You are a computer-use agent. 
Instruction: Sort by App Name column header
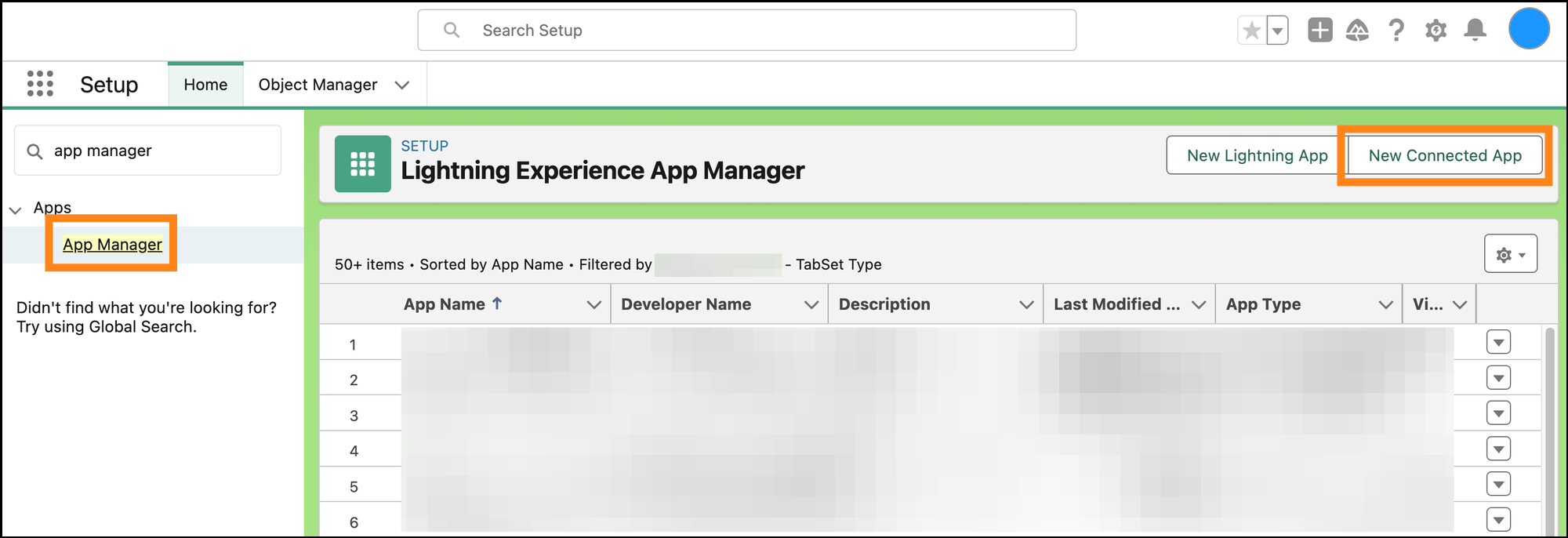452,304
